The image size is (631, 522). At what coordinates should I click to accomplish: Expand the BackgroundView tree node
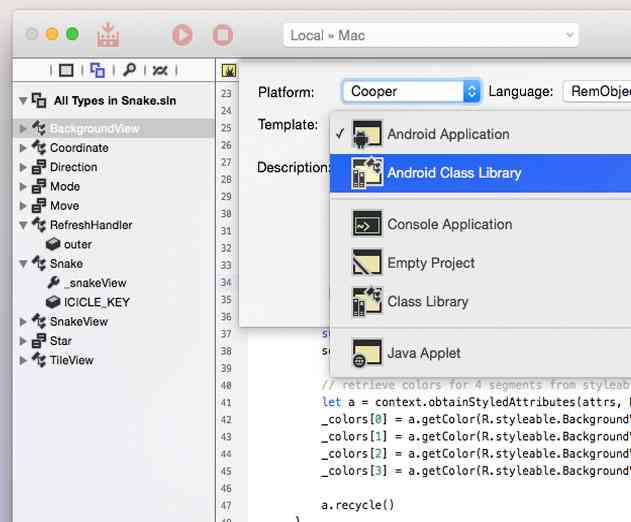(23, 128)
